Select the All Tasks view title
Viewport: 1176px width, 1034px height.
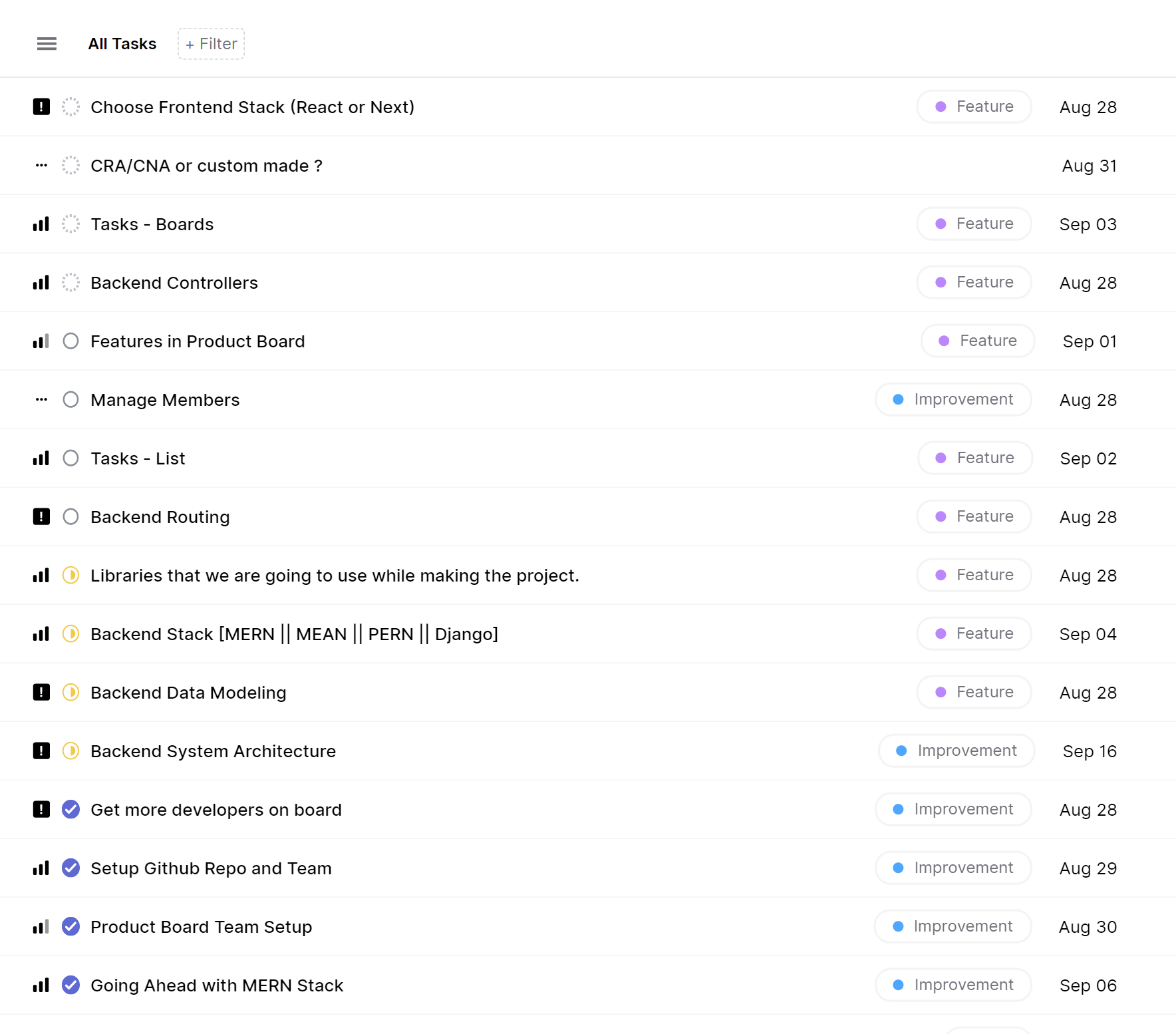point(122,44)
